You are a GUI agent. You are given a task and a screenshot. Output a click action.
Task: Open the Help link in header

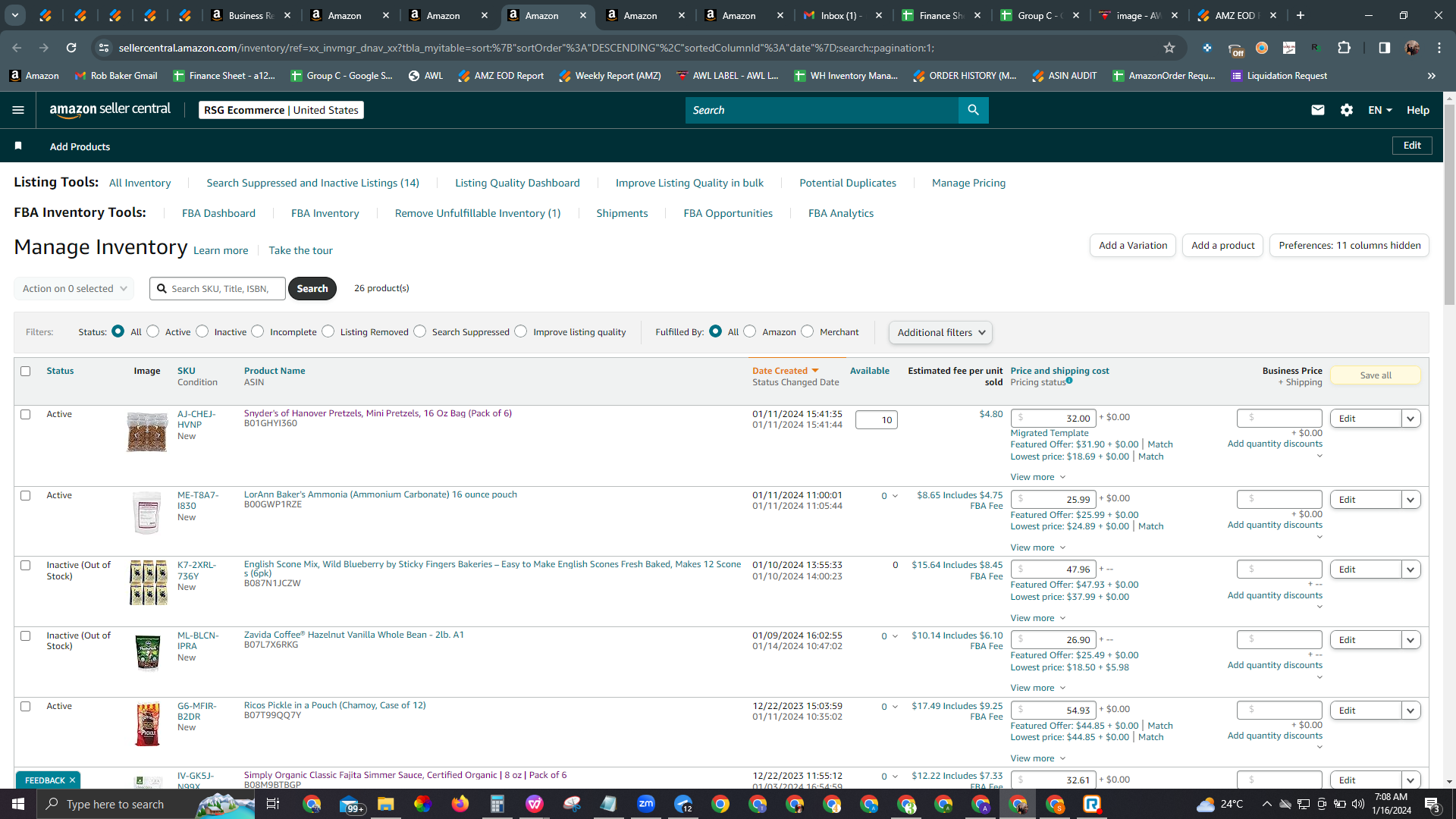[1418, 110]
